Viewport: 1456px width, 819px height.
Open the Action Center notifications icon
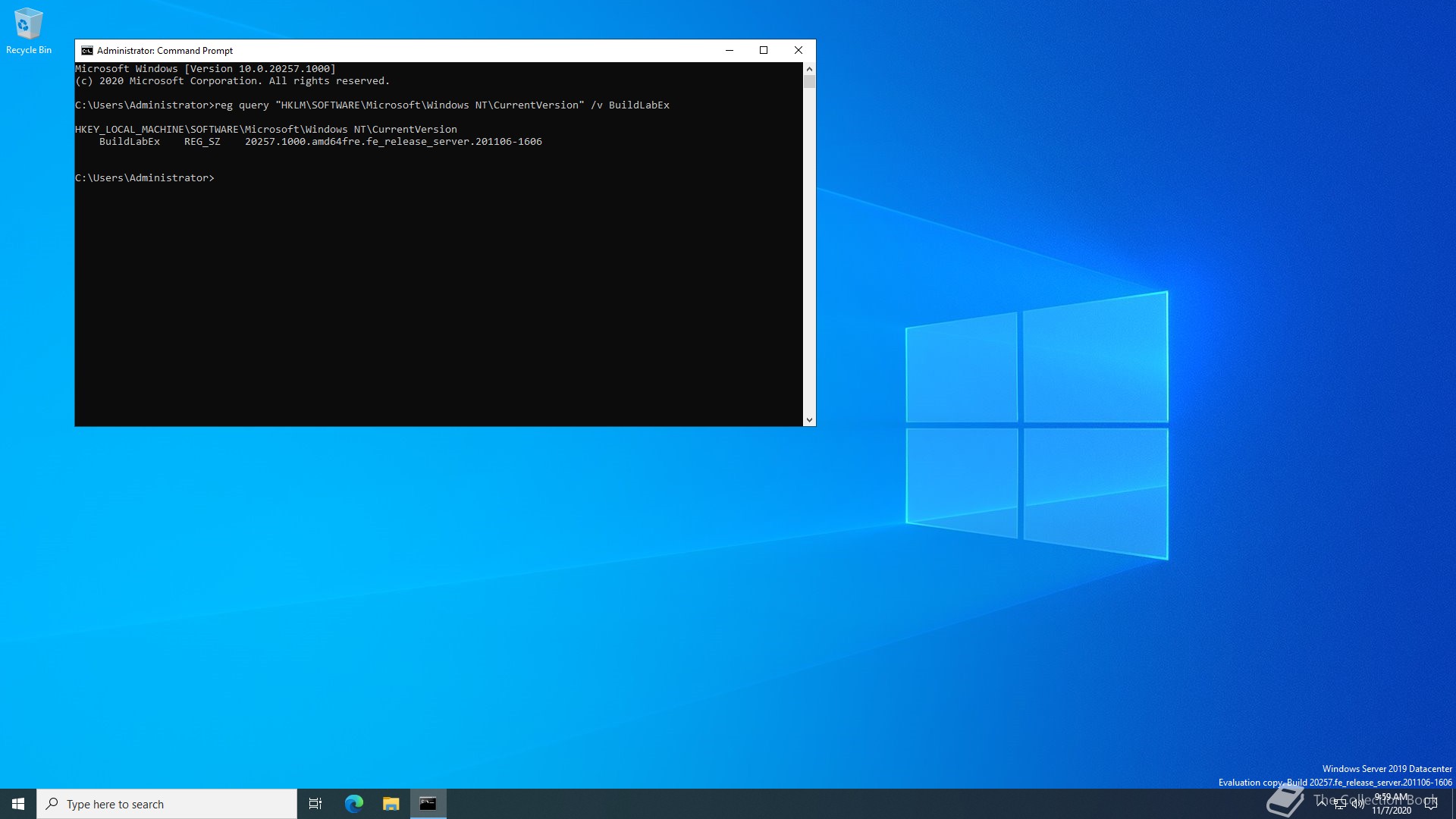[1431, 804]
